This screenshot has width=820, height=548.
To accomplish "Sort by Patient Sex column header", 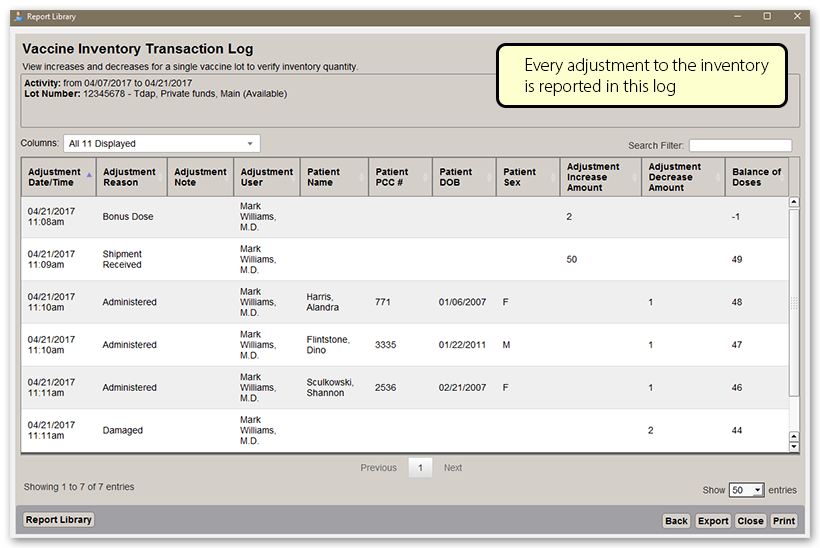I will [528, 177].
